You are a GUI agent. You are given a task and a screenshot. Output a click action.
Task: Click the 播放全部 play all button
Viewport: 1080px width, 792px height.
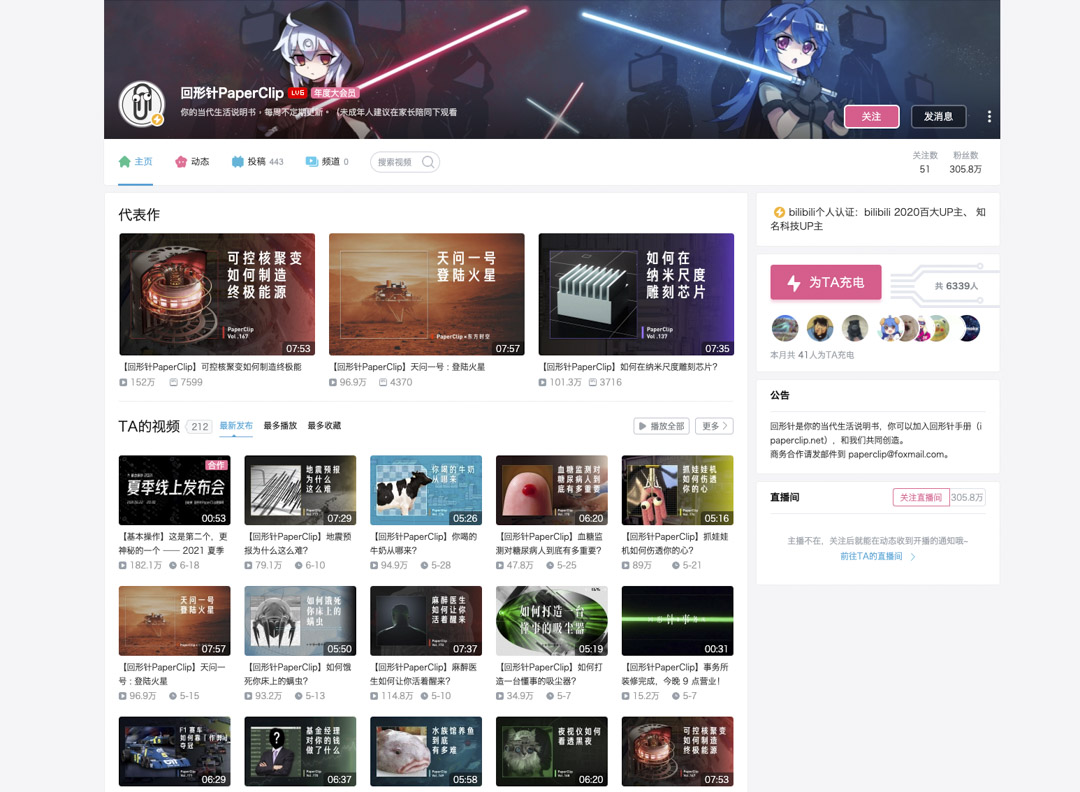pyautogui.click(x=661, y=426)
